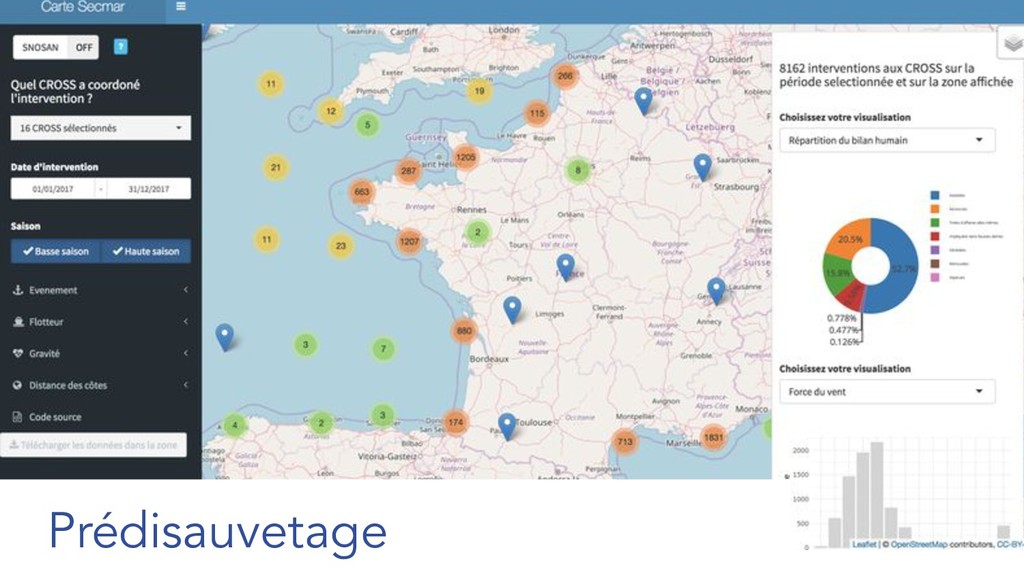Screen dimensions: 1024x576
Task: Click the chevron beside Distance des côtes
Action: click(x=186, y=385)
